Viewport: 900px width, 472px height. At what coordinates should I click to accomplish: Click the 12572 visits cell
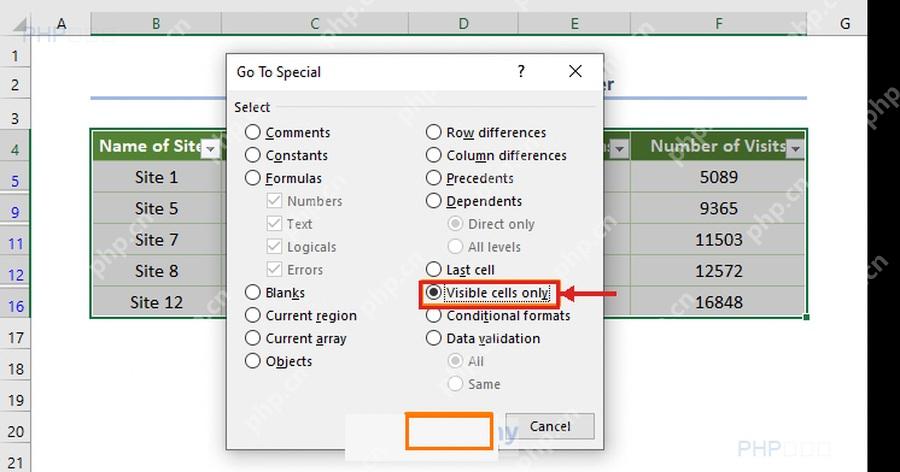(719, 271)
